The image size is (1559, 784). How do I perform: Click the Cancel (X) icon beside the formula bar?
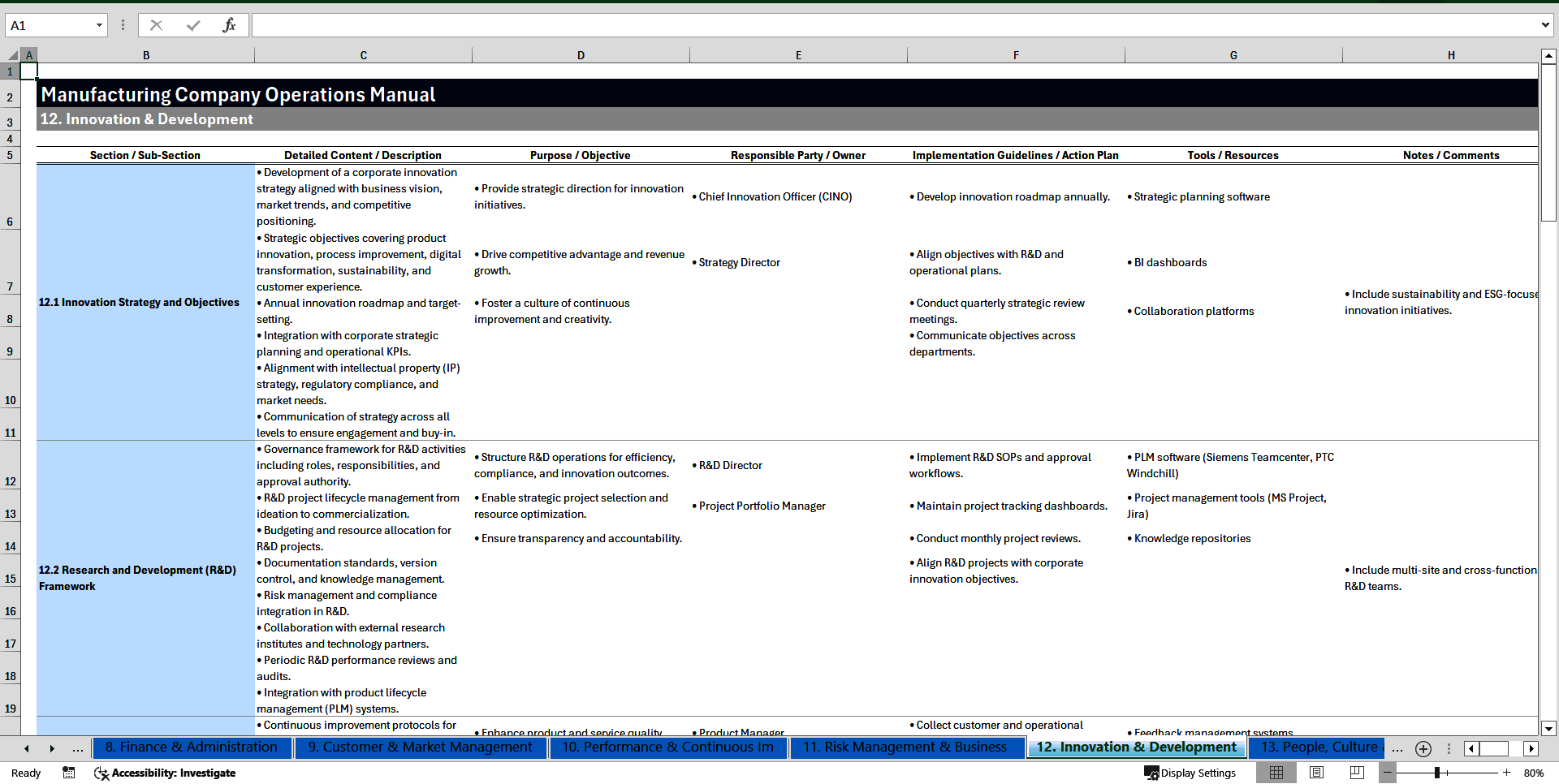pyautogui.click(x=156, y=25)
